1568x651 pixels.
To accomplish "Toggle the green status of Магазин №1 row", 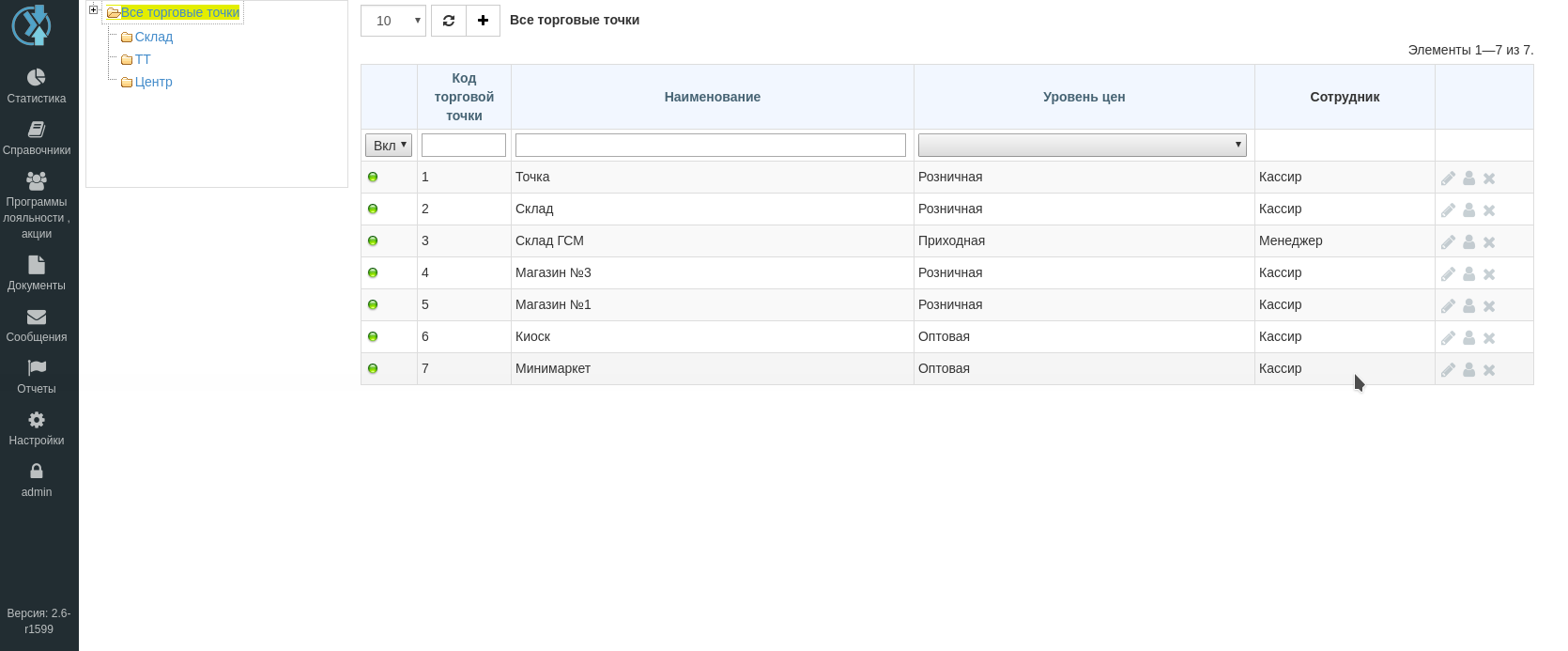I will tap(373, 304).
